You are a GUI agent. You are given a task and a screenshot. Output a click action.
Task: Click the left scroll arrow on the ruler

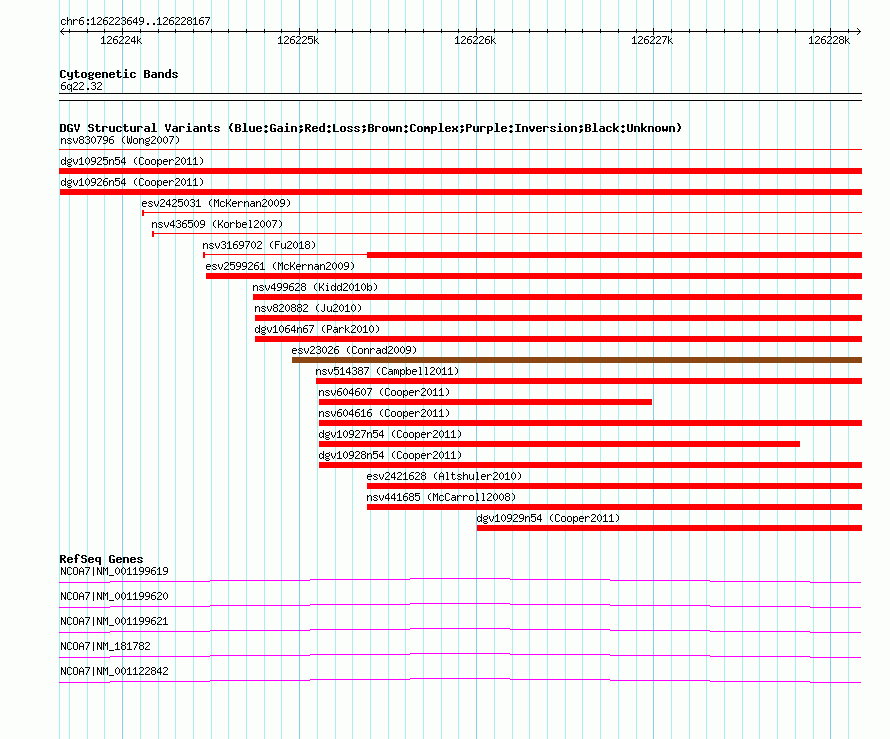(62, 32)
